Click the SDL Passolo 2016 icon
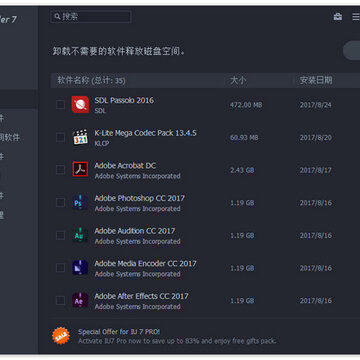 point(80,105)
